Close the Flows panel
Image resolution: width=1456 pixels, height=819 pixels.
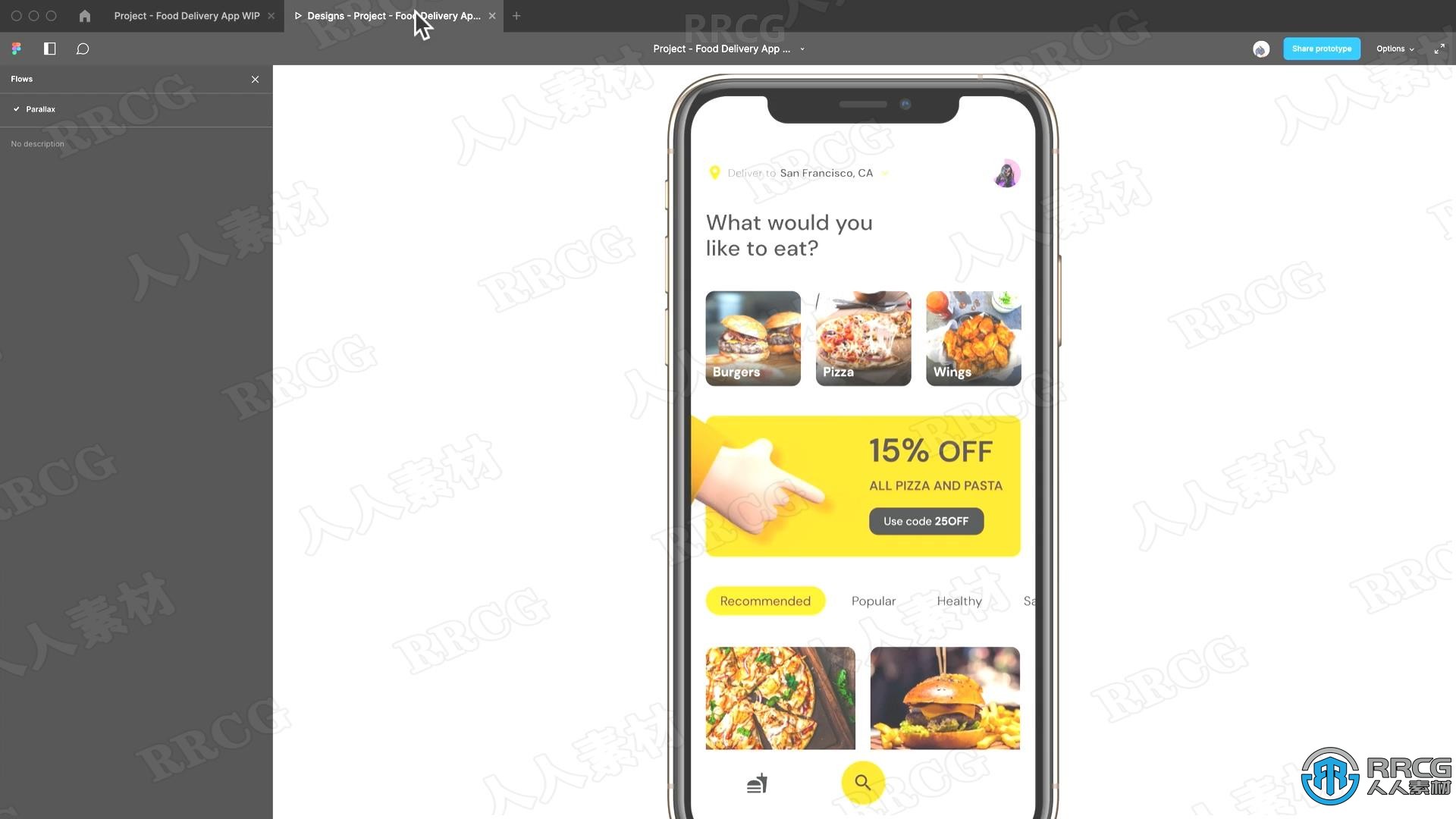[x=256, y=79]
